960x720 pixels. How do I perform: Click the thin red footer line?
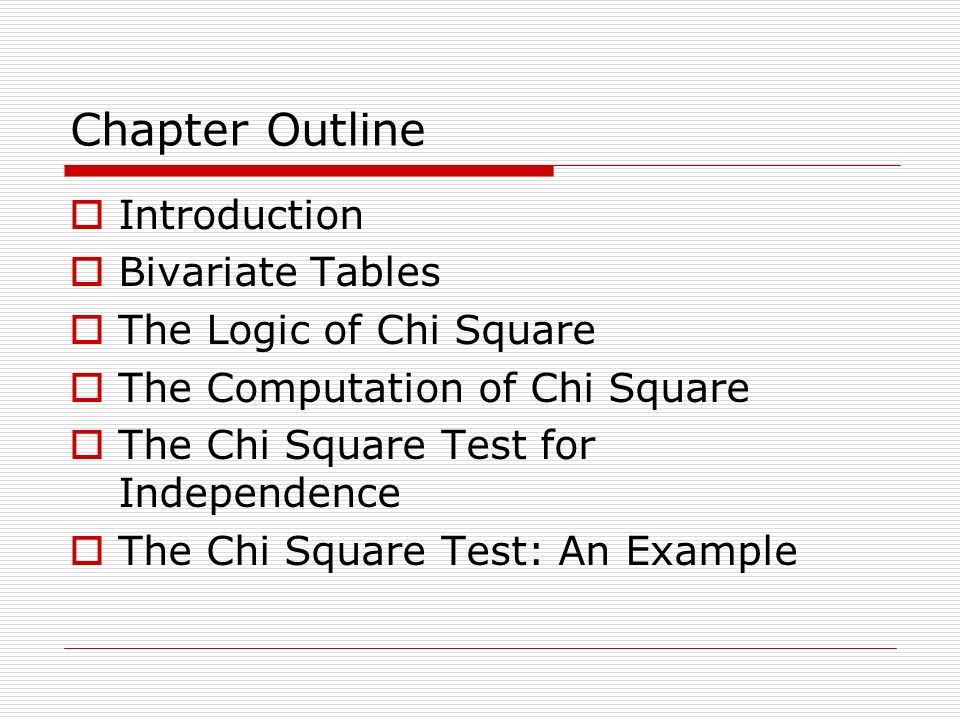[481, 648]
